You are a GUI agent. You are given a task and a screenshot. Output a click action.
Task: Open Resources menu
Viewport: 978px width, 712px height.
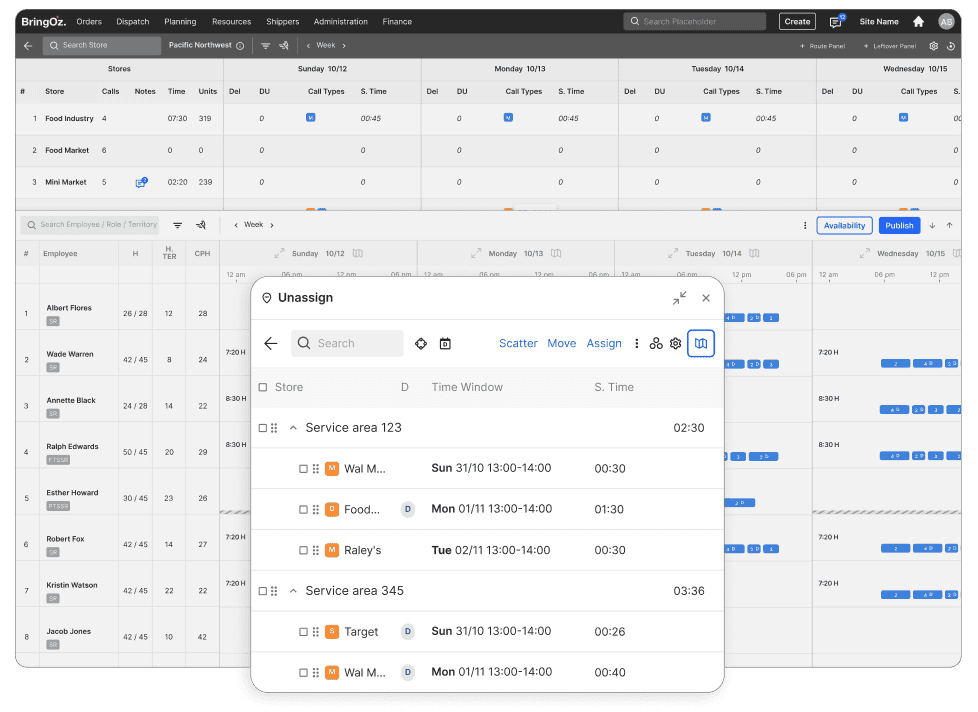click(x=231, y=22)
